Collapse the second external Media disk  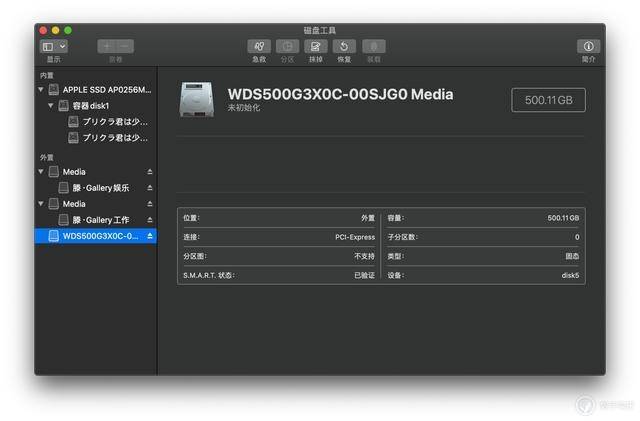point(41,203)
